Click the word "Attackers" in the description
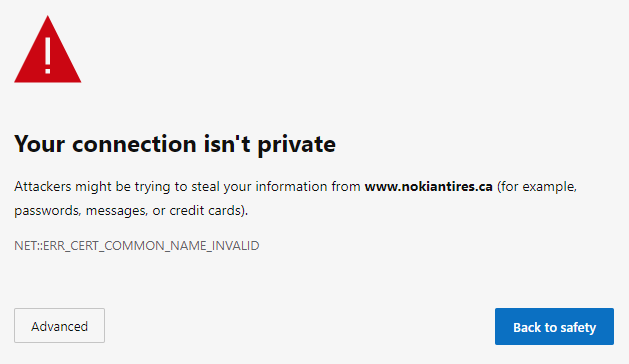The width and height of the screenshot is (629, 364). (x=43, y=187)
